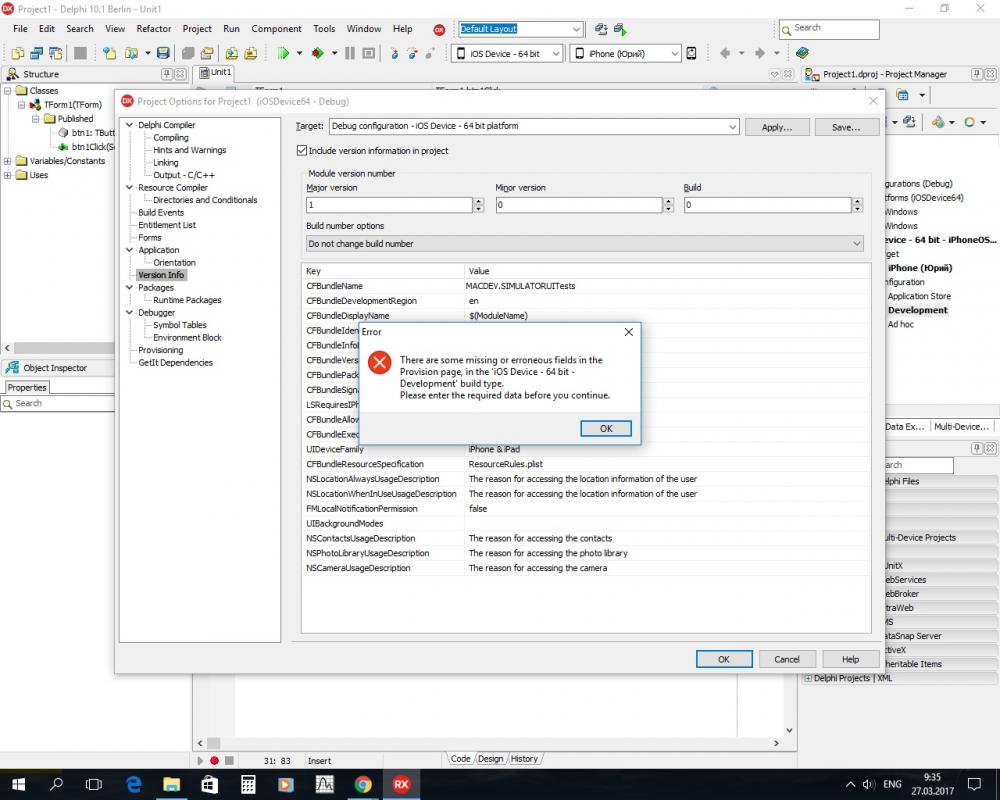Click OK in the Error dialog
The height and width of the screenshot is (800, 1000).
point(606,429)
